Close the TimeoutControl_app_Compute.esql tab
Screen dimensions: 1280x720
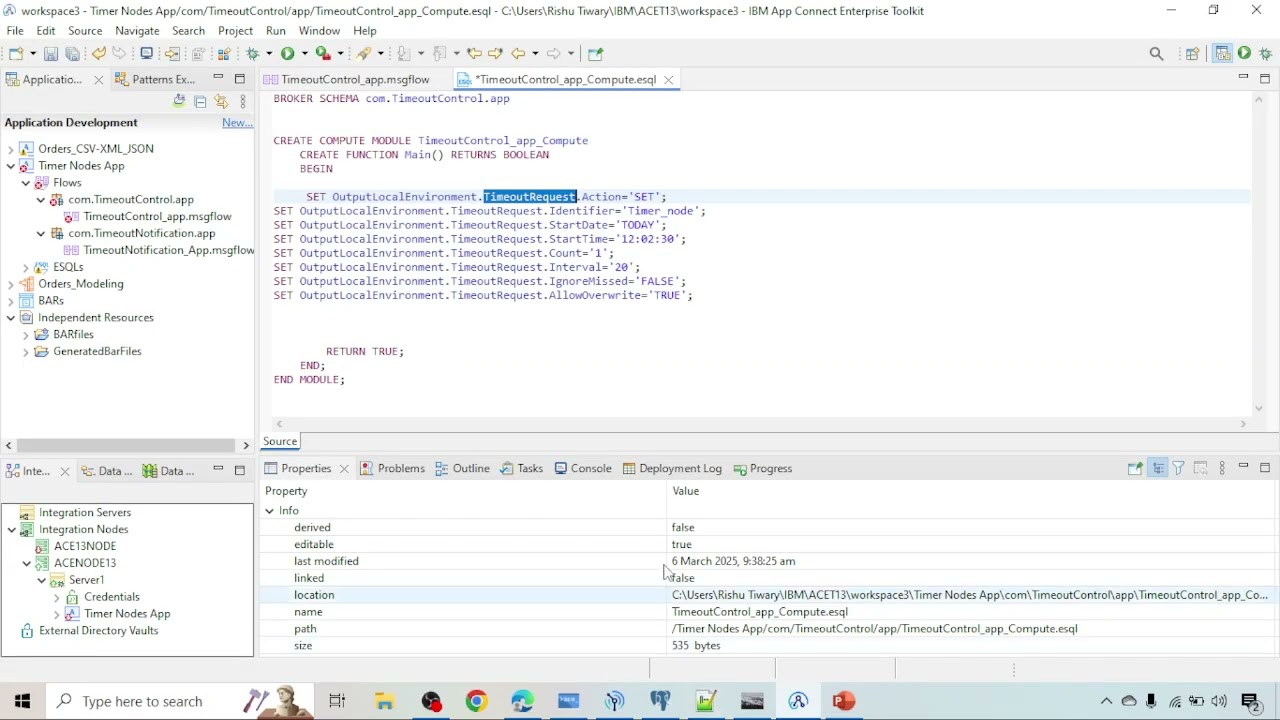[x=669, y=80]
